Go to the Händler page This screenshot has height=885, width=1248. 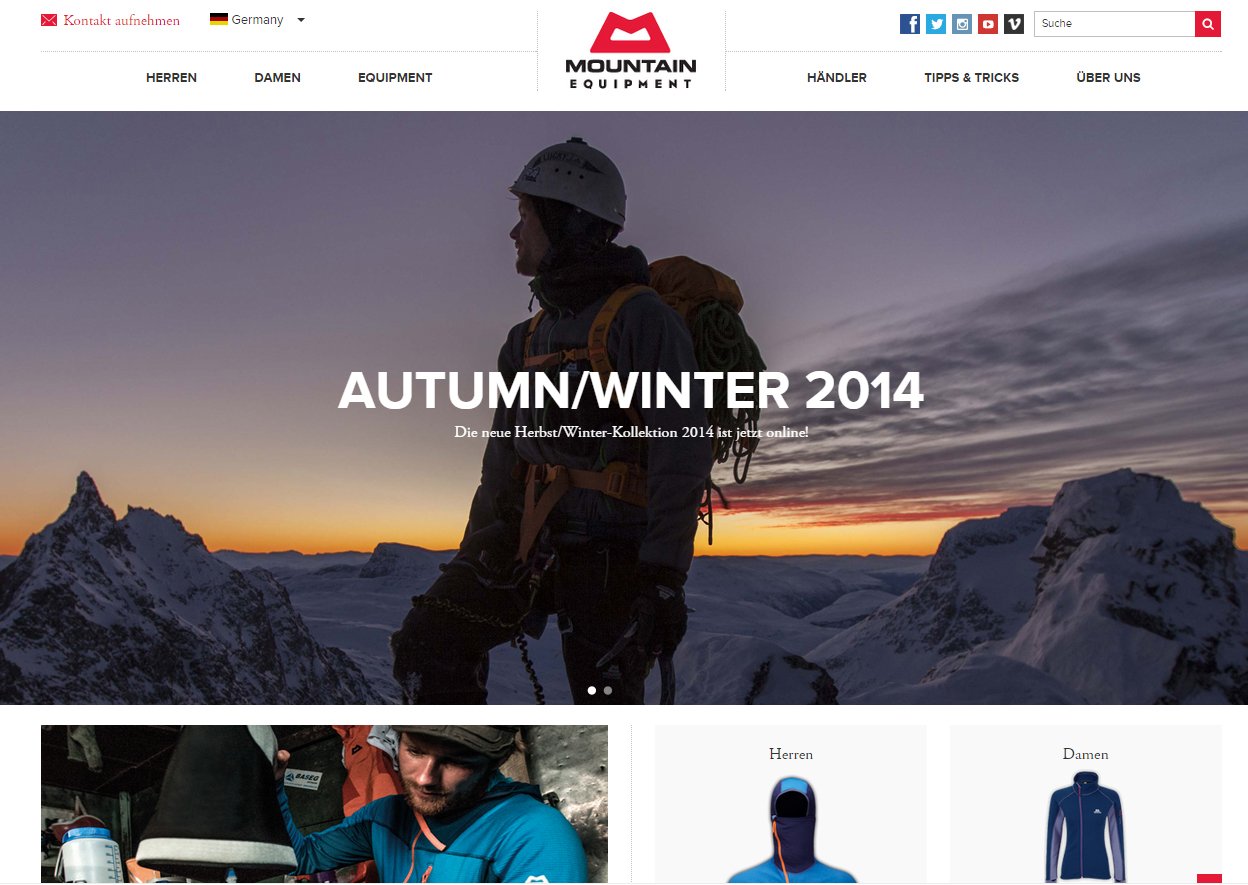pos(837,78)
